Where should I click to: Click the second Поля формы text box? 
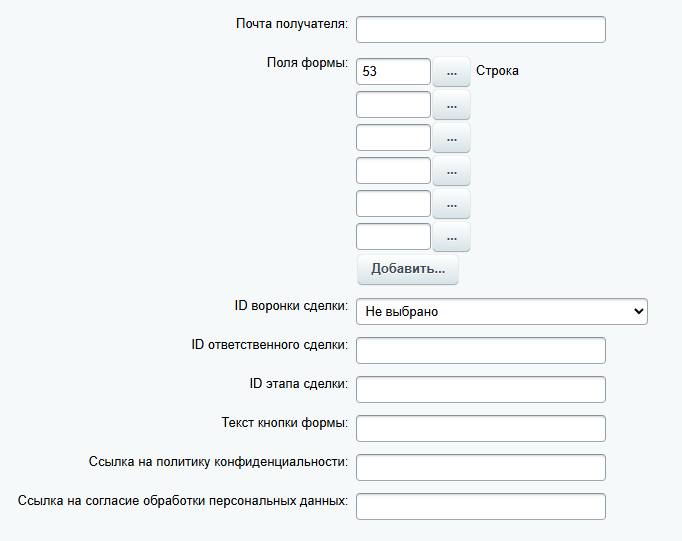pyautogui.click(x=393, y=105)
